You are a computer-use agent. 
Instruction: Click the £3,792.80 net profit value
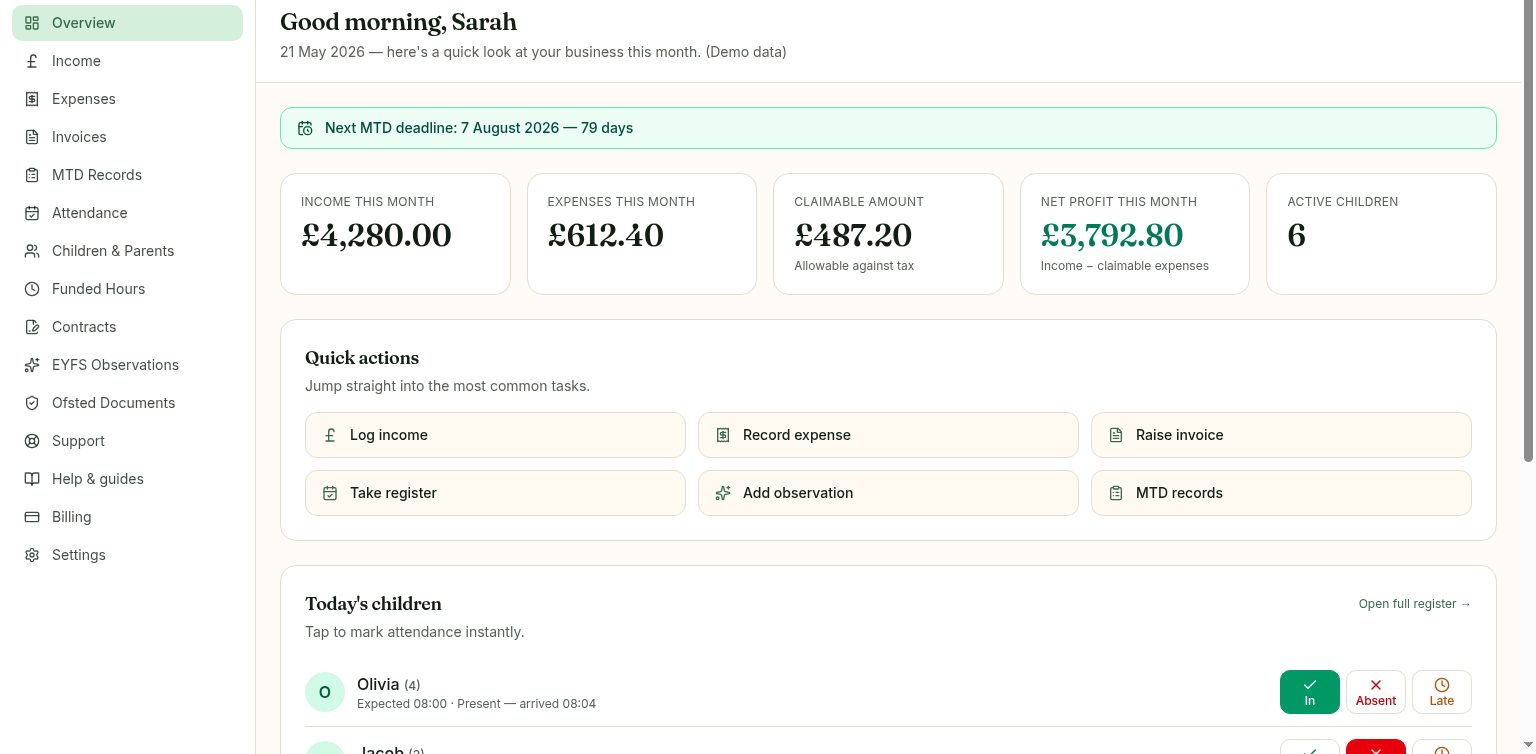tap(1112, 235)
